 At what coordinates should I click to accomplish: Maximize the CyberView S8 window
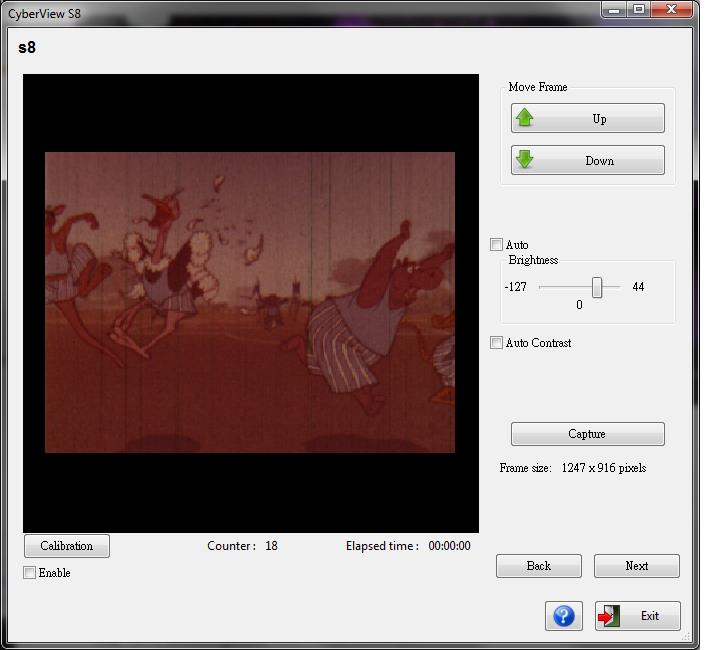[x=638, y=9]
